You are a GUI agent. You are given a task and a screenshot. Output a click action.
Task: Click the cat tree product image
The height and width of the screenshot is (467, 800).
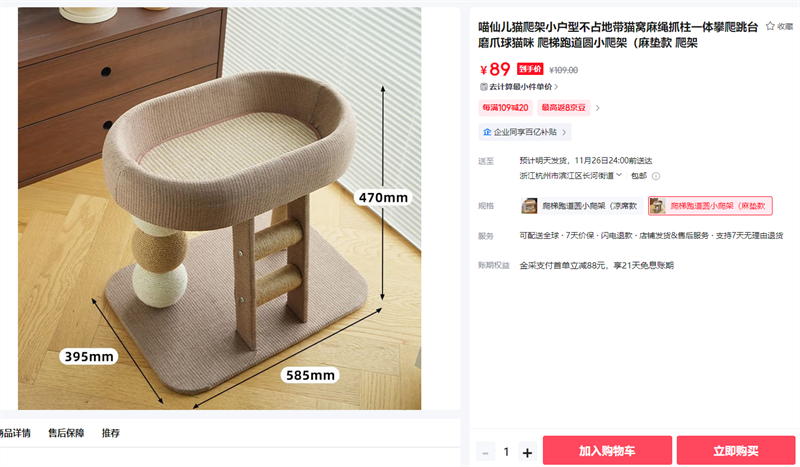(219, 208)
